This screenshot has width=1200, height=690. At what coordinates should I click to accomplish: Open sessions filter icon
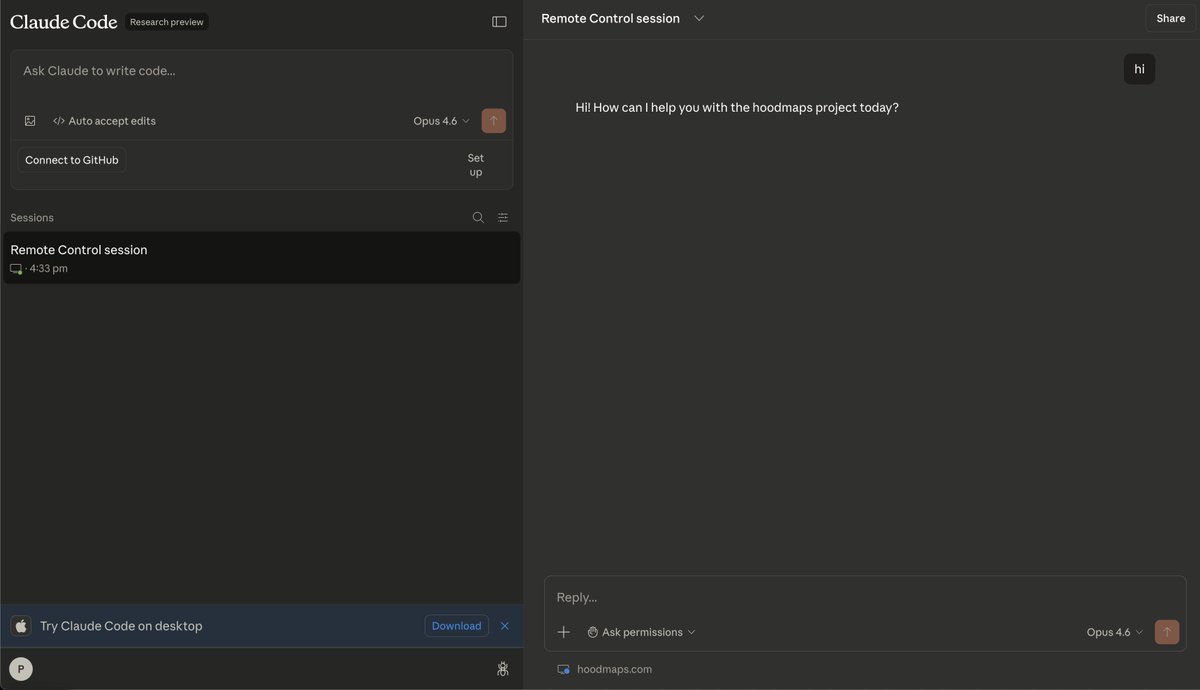coord(503,217)
